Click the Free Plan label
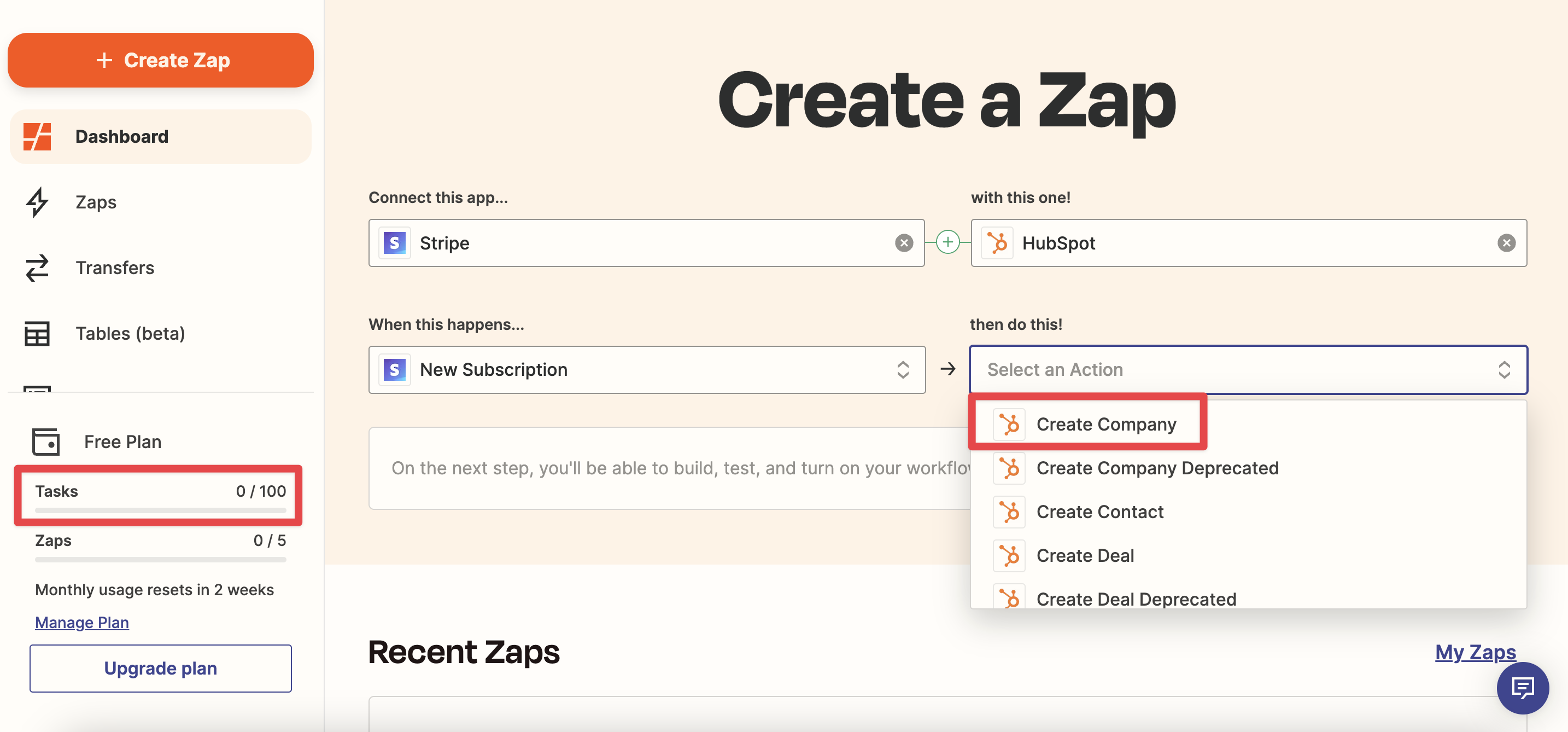Screen dimensions: 1568x732 [x=122, y=441]
